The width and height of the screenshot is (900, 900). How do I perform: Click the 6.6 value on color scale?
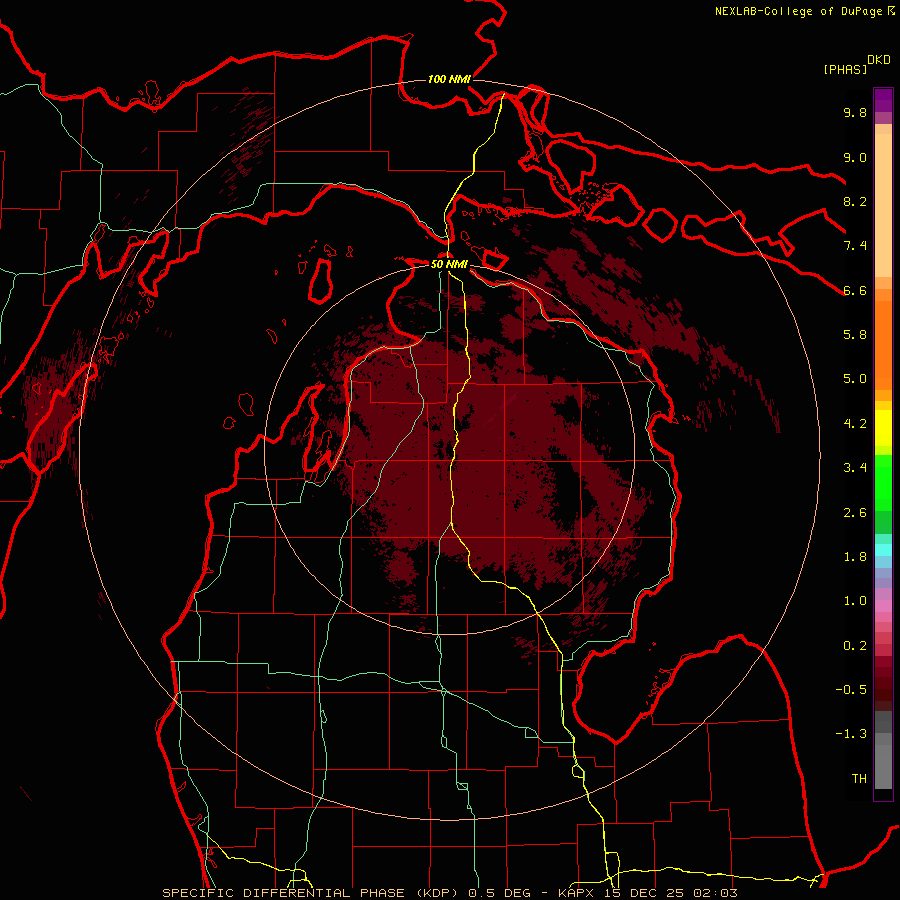point(855,290)
